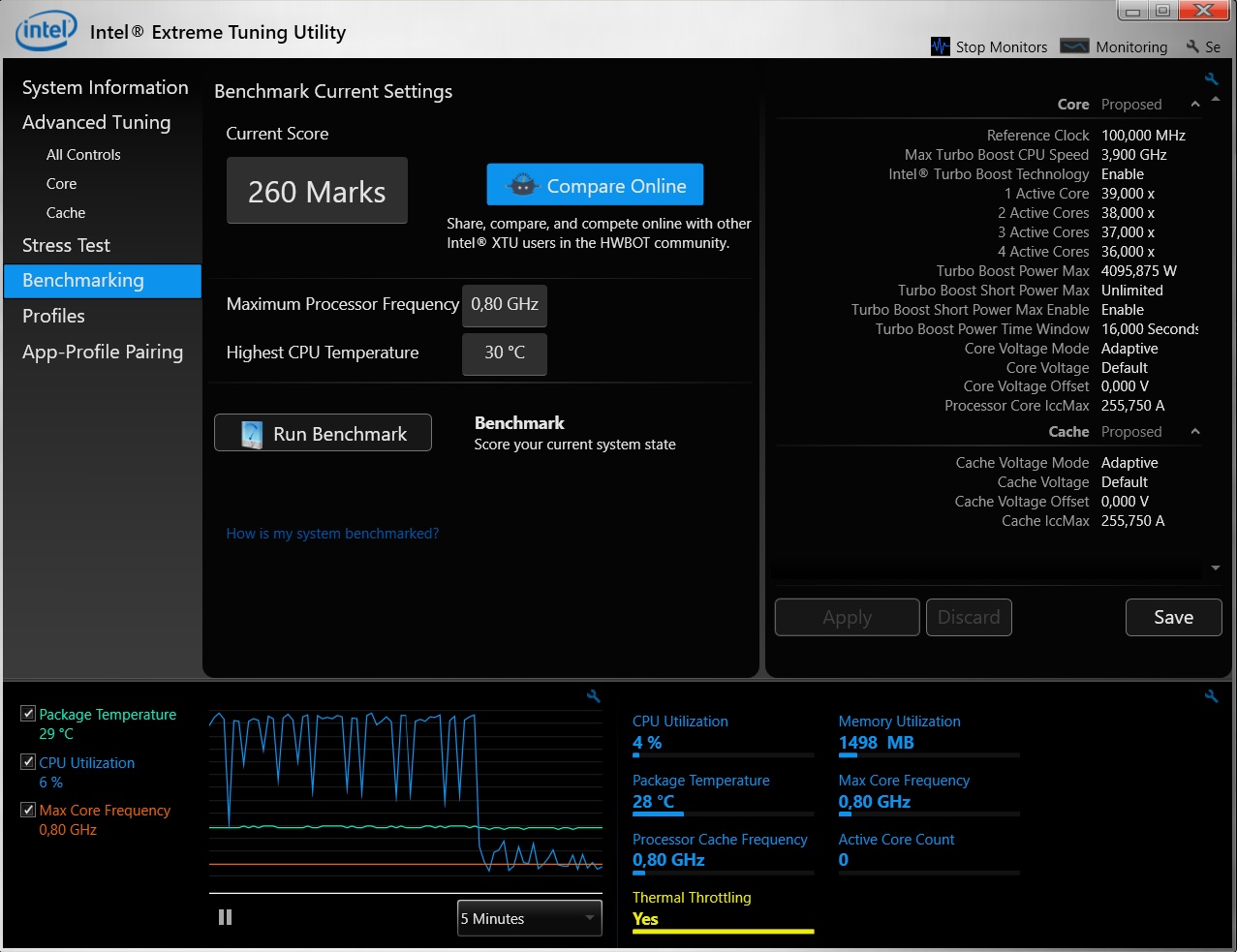Pause the monitoring graph

tap(225, 917)
